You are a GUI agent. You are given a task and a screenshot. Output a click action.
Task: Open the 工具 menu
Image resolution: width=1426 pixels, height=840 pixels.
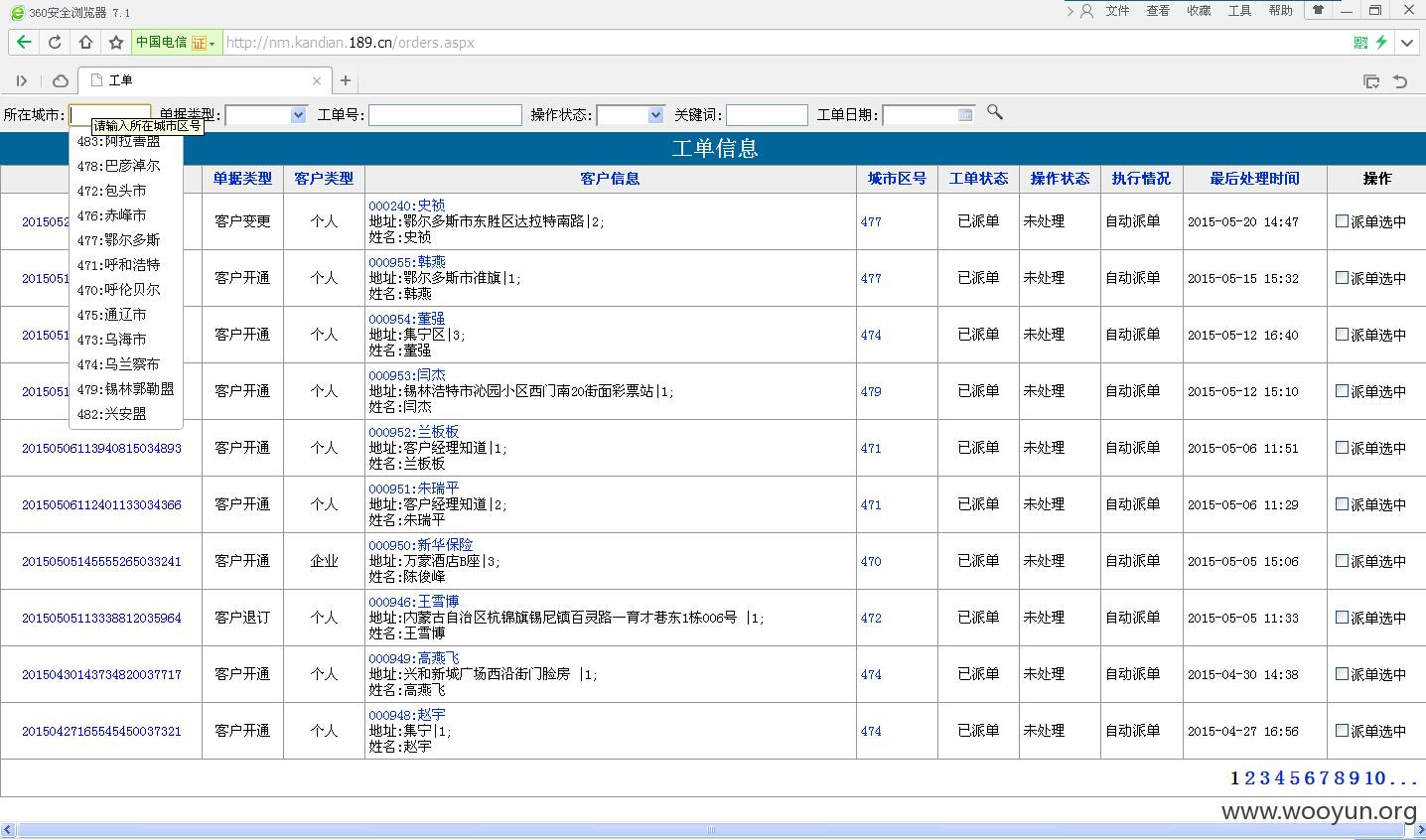[1239, 11]
